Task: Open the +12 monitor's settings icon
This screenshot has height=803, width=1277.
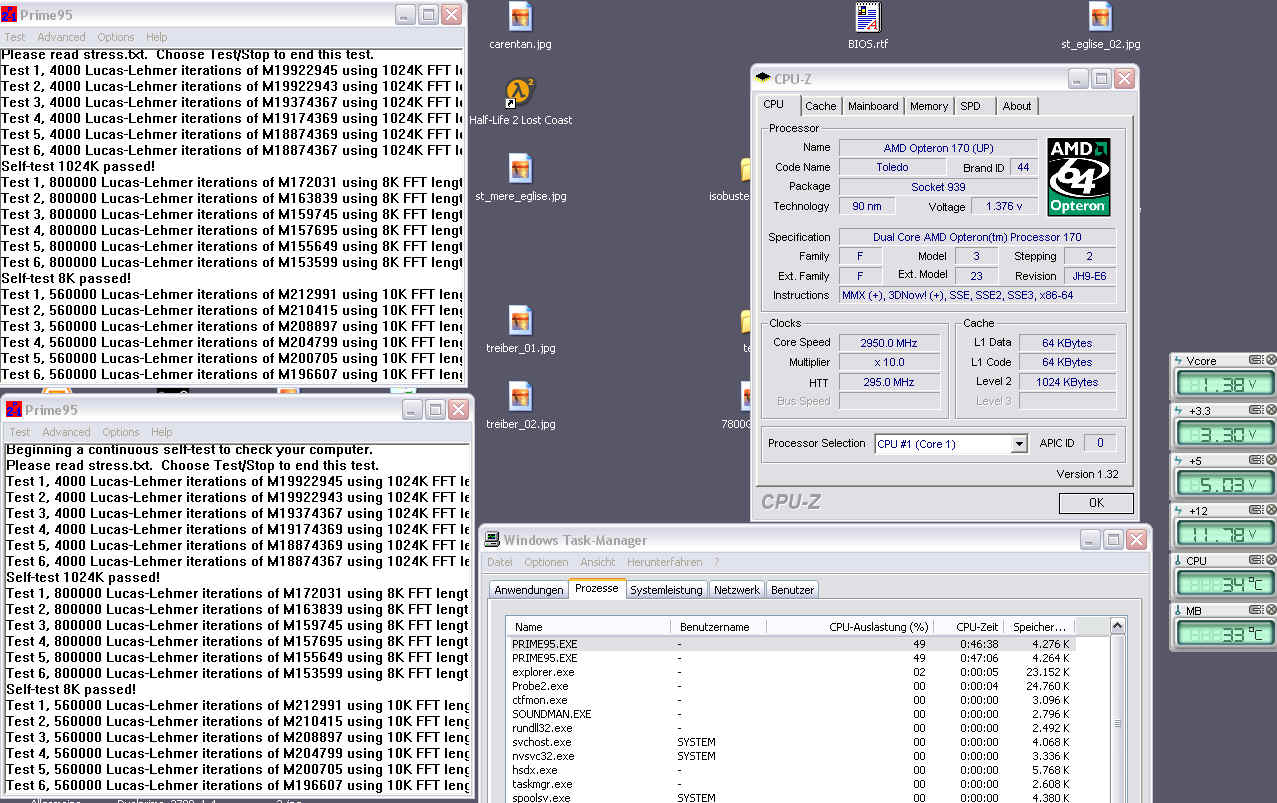Action: coord(1256,511)
